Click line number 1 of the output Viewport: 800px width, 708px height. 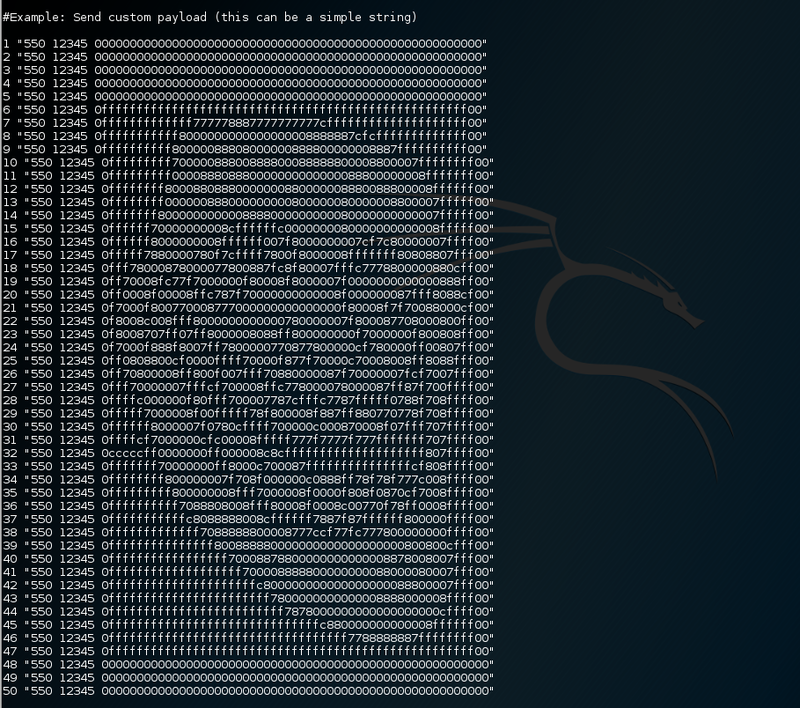click(6, 44)
